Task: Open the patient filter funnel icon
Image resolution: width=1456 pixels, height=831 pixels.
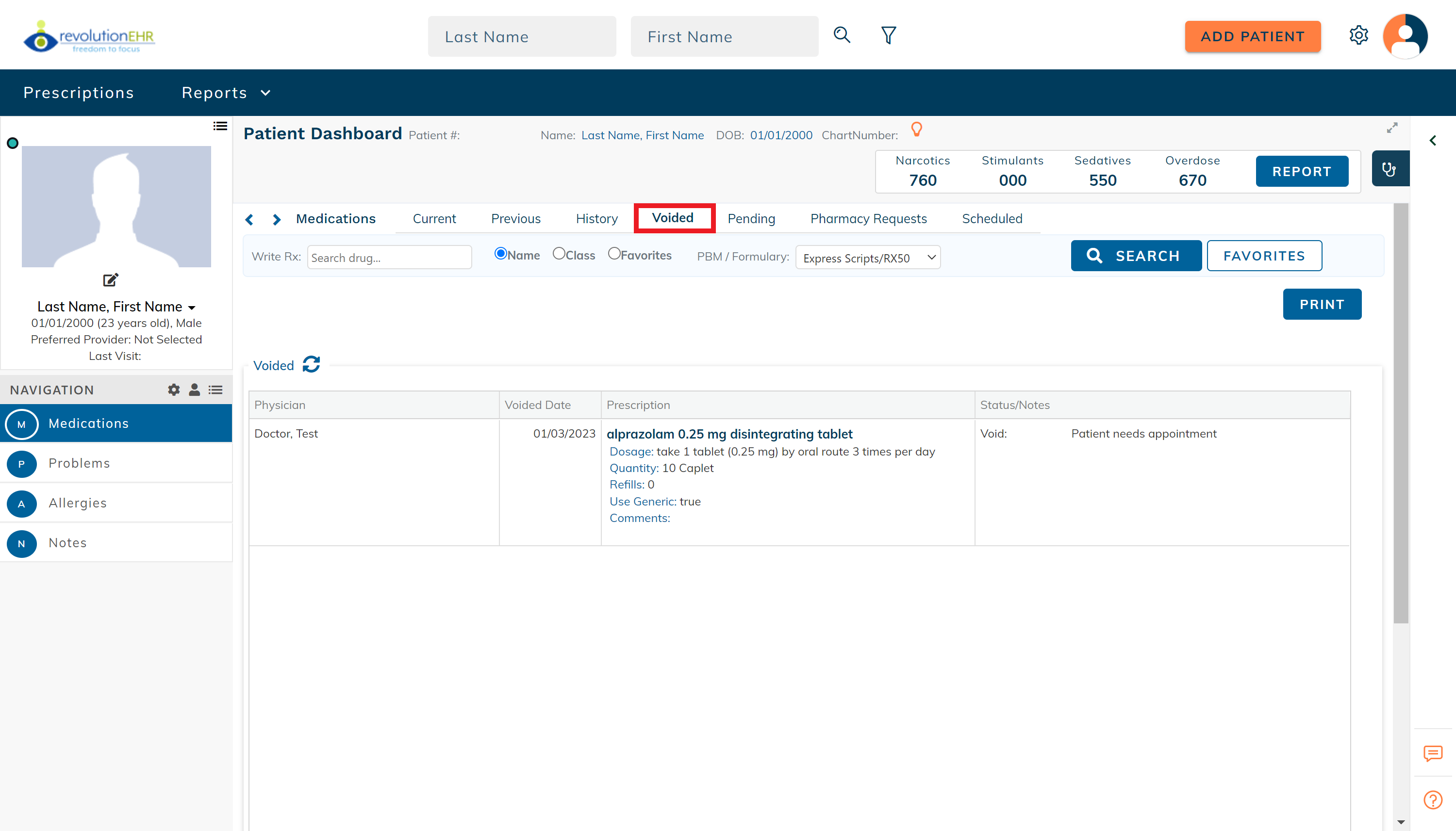Action: 888,35
